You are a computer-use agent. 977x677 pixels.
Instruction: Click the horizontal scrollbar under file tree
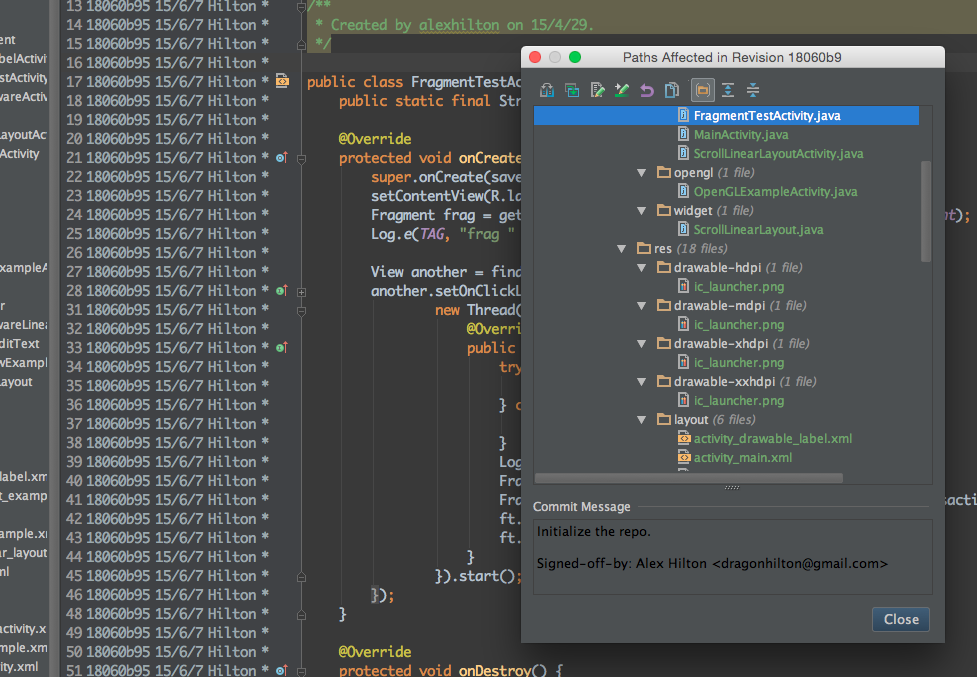[690, 478]
